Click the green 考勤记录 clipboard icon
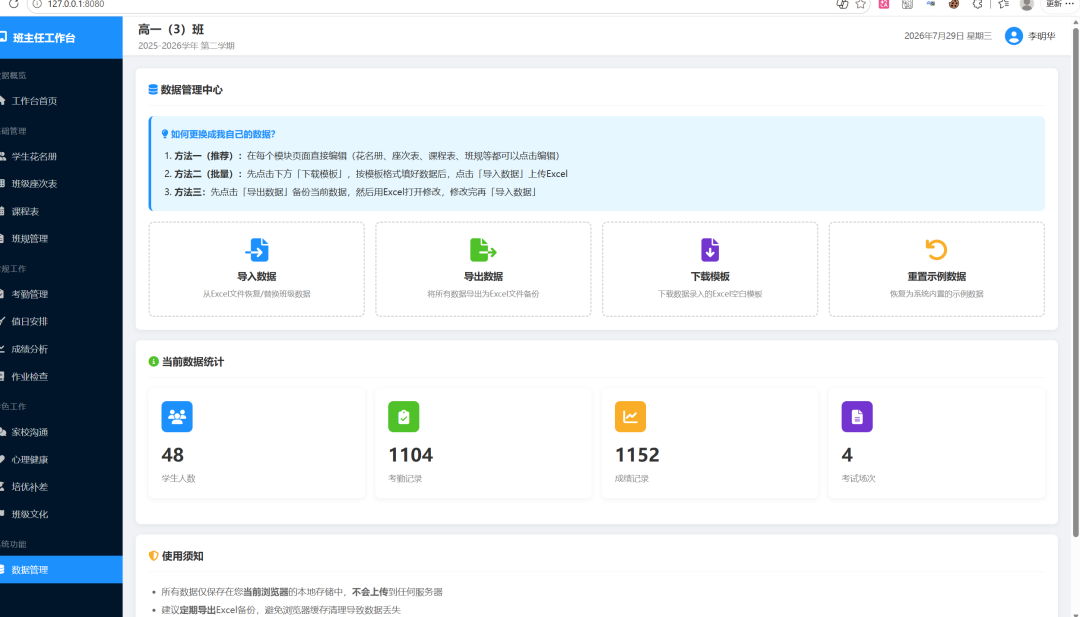Viewport: 1080px width, 617px height. coord(404,417)
